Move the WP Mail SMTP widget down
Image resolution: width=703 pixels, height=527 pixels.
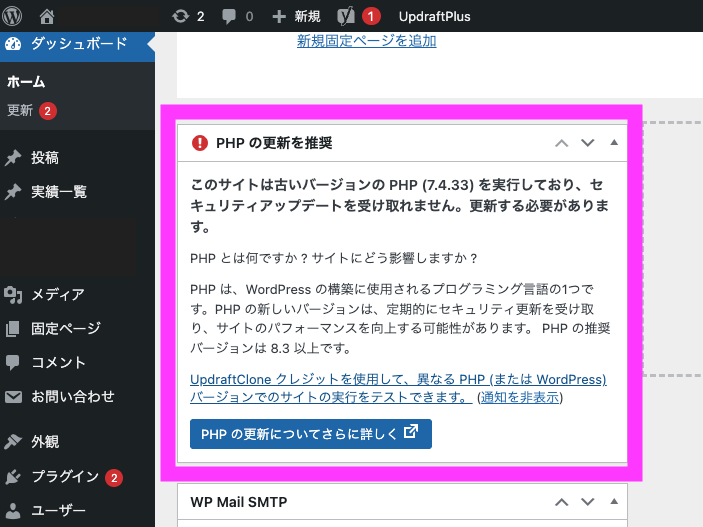[x=588, y=502]
